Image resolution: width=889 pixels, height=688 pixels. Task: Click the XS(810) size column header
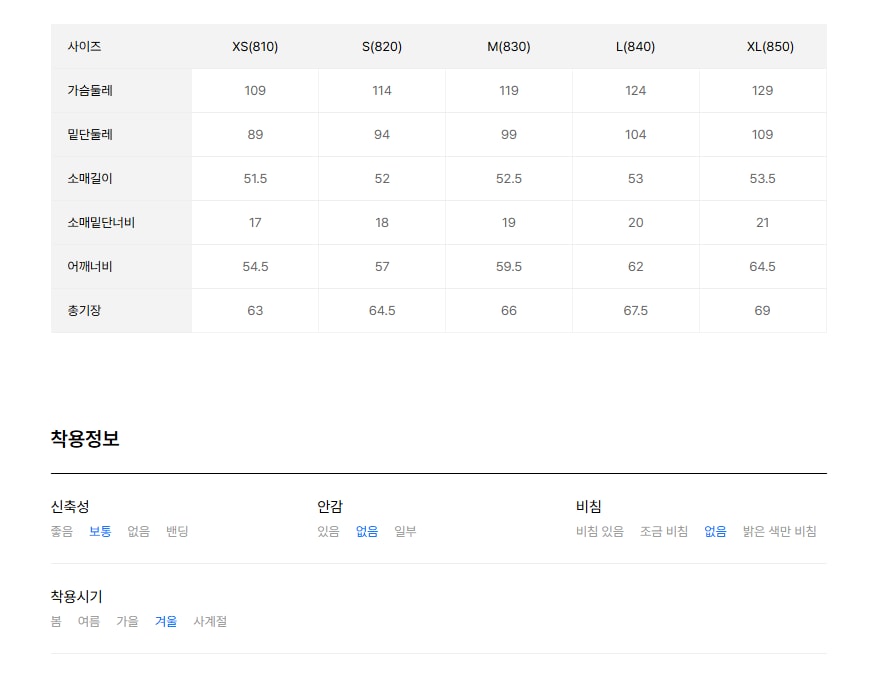[255, 47]
